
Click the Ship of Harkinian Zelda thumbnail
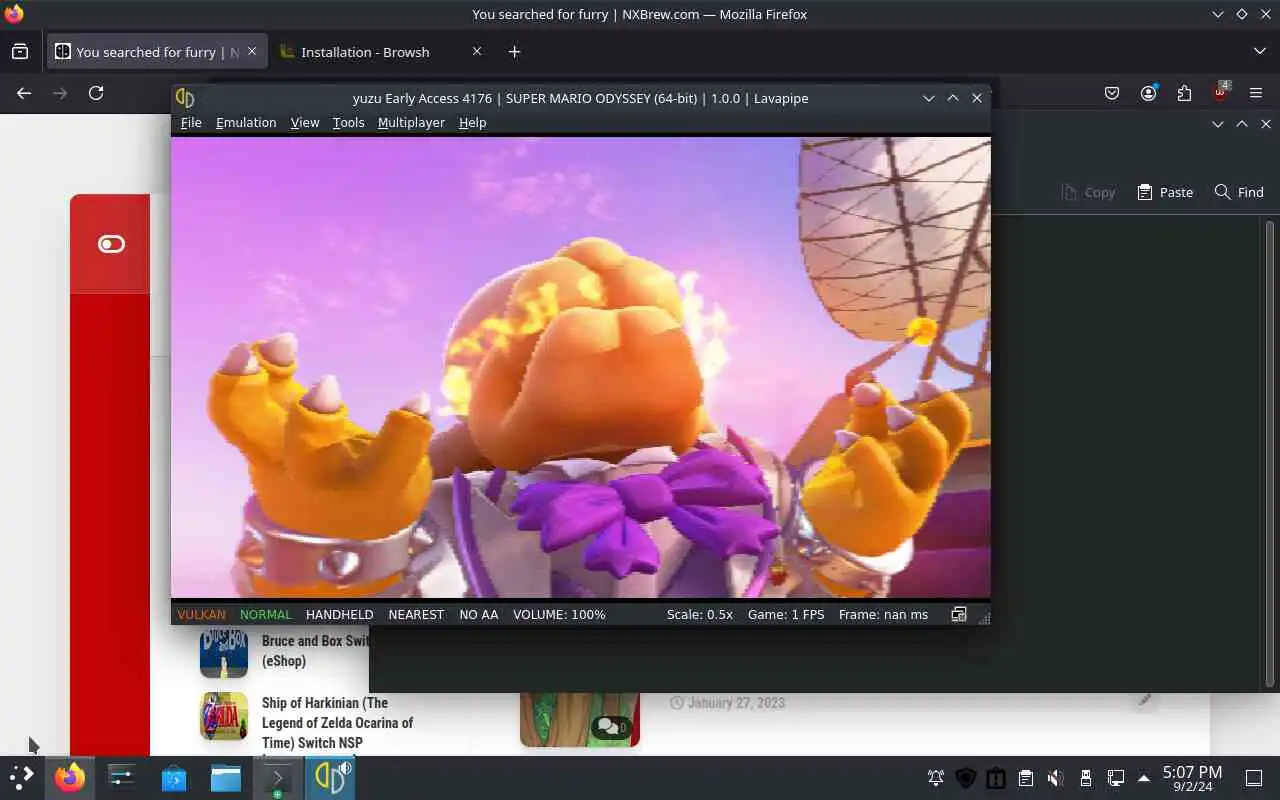(x=224, y=716)
